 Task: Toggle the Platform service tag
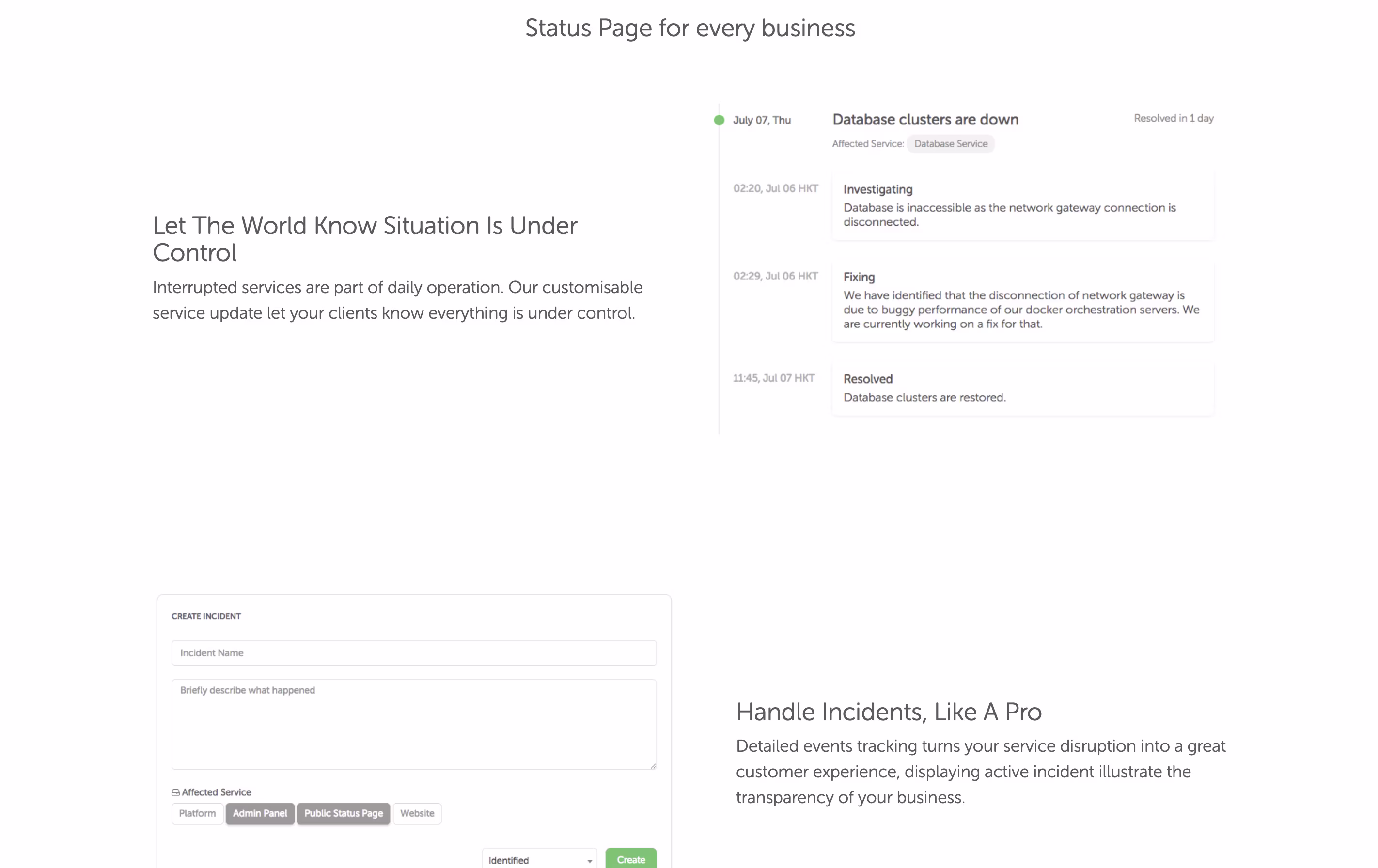tap(197, 813)
